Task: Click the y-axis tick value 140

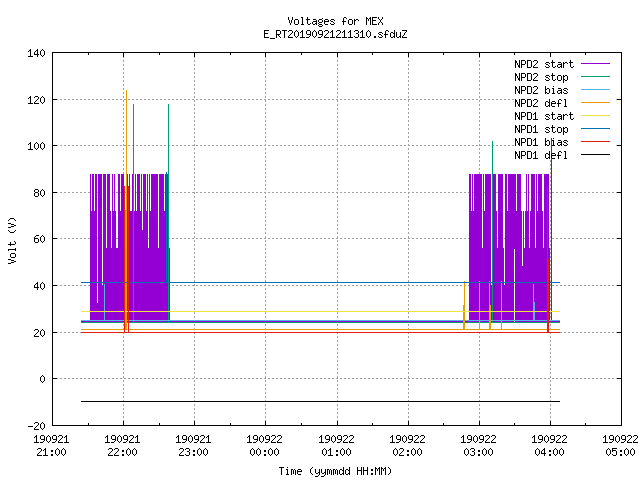Action: tap(36, 53)
